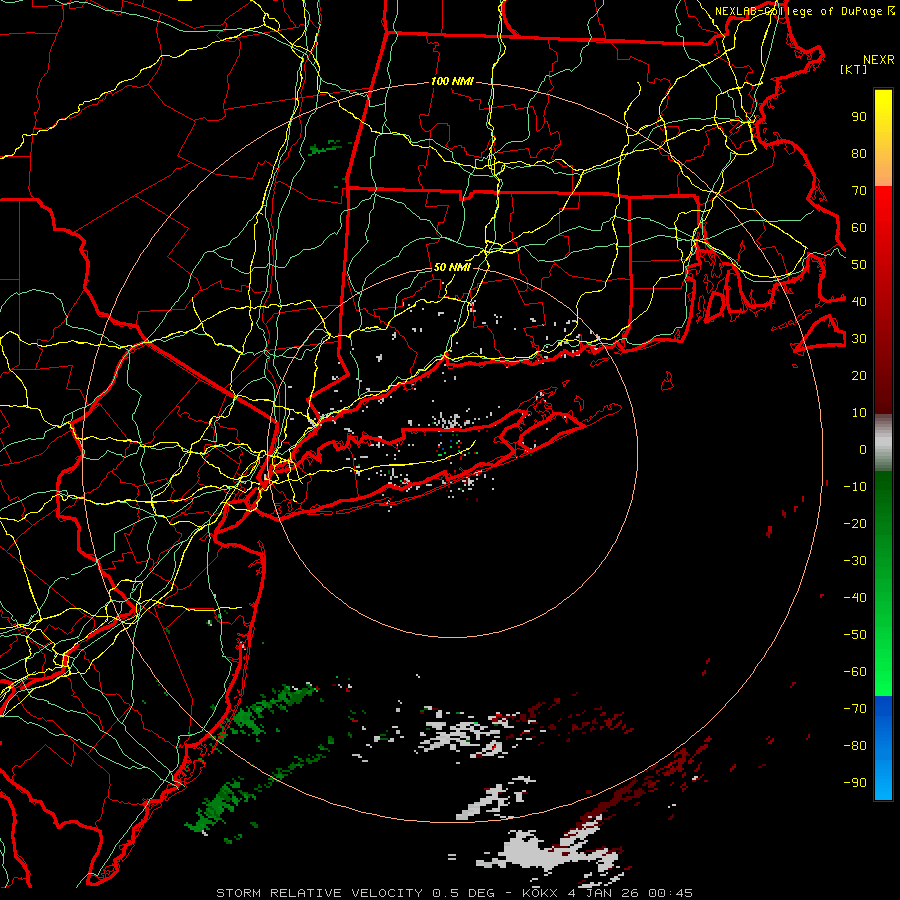Click the -50 value on velocity scale
The height and width of the screenshot is (900, 900).
click(855, 635)
